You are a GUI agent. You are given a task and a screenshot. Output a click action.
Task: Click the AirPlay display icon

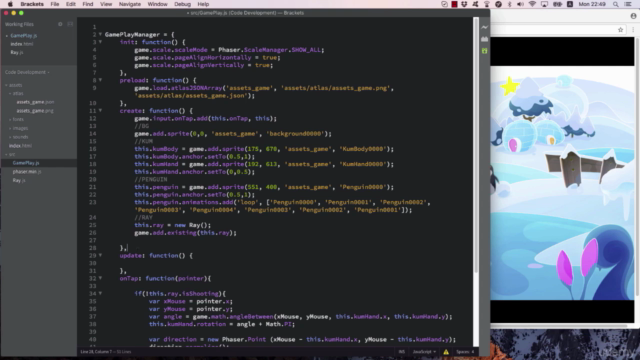click(x=544, y=4)
